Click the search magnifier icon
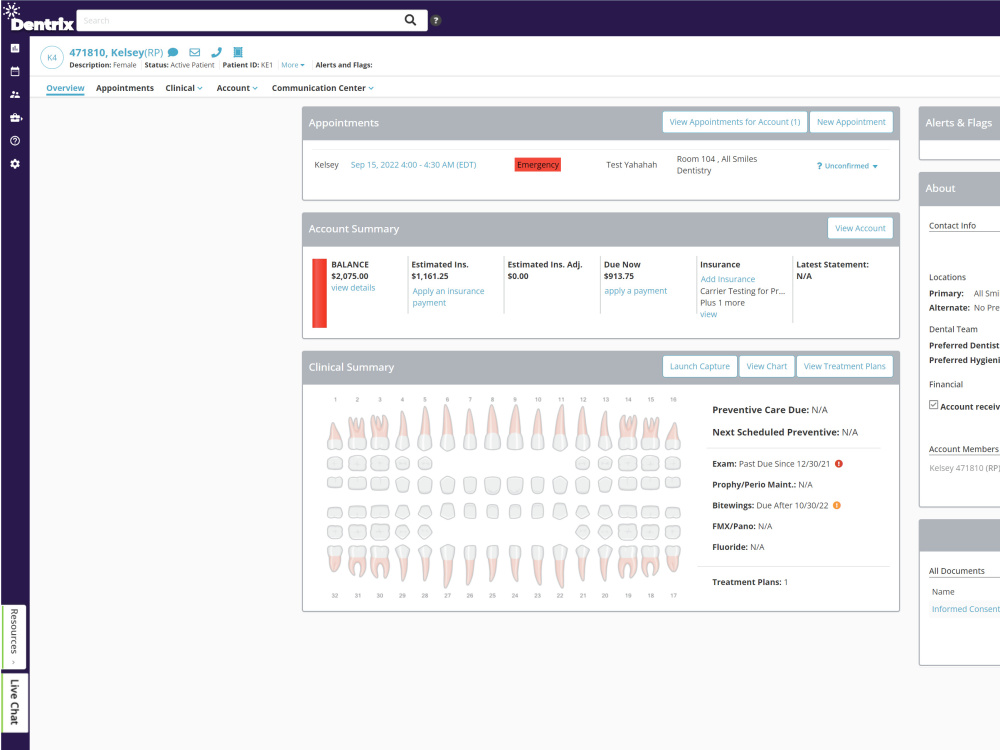 click(410, 20)
